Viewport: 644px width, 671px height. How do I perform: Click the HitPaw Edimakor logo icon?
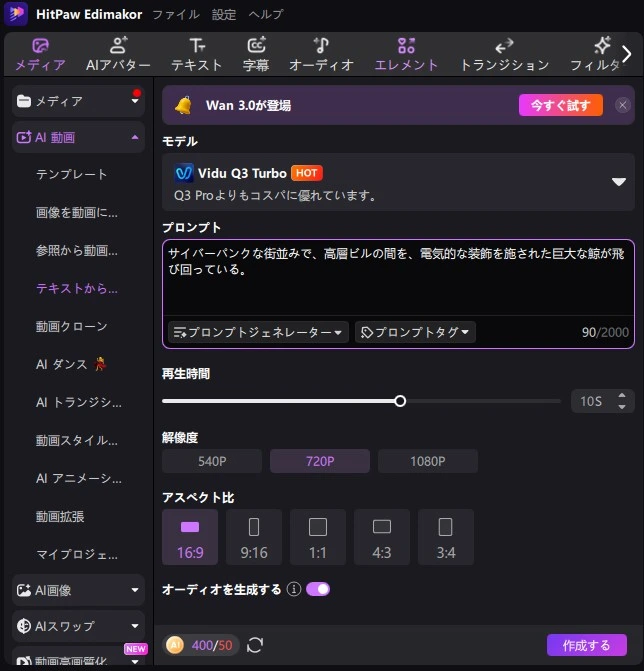coord(16,14)
